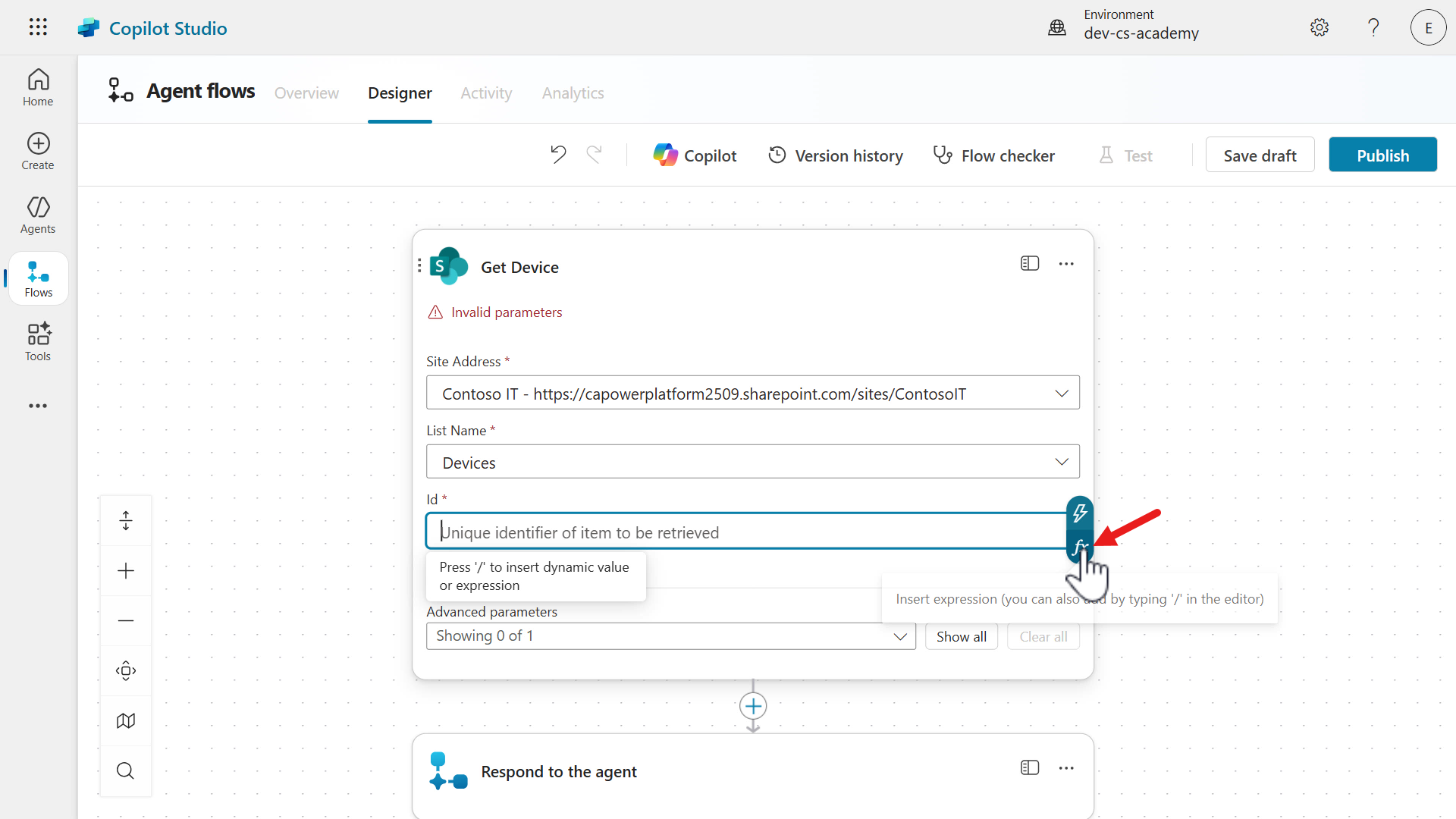Toggle the side panel on the Get Device card
1456x819 pixels.
click(x=1029, y=263)
